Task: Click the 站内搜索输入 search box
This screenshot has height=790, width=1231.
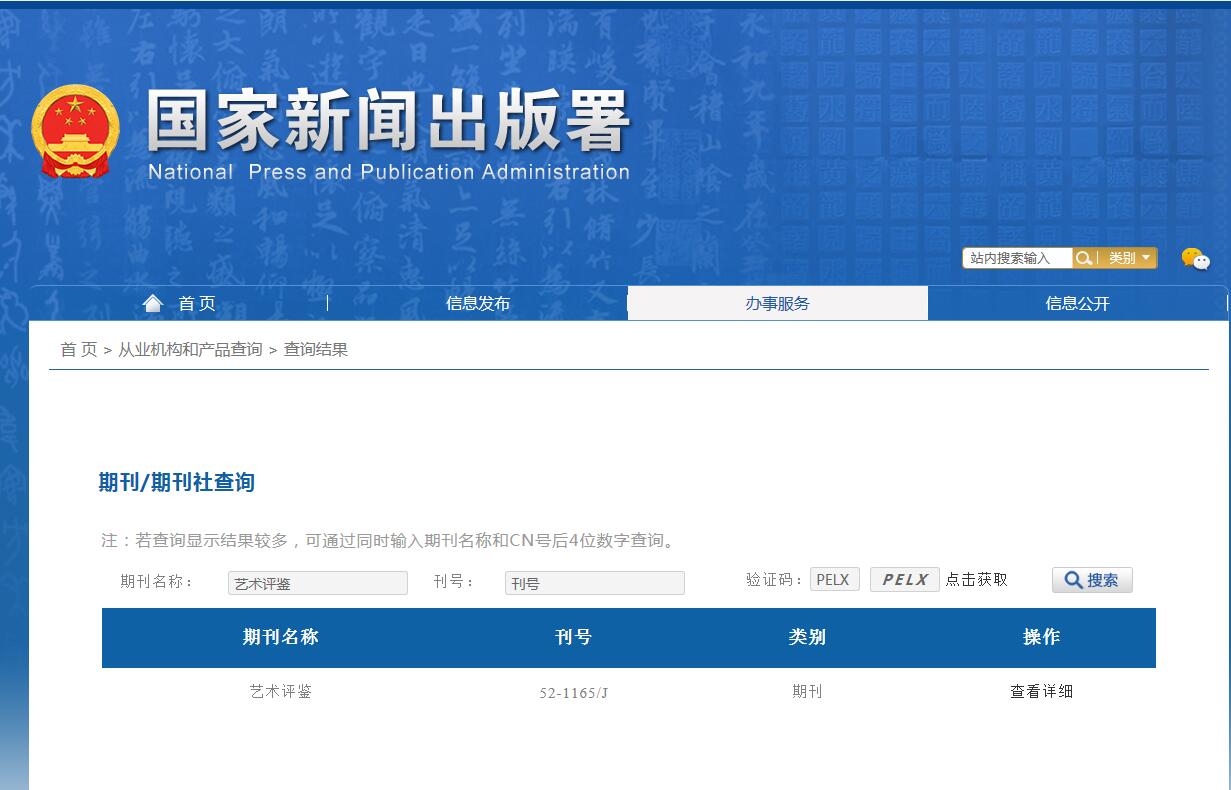Action: (1015, 257)
